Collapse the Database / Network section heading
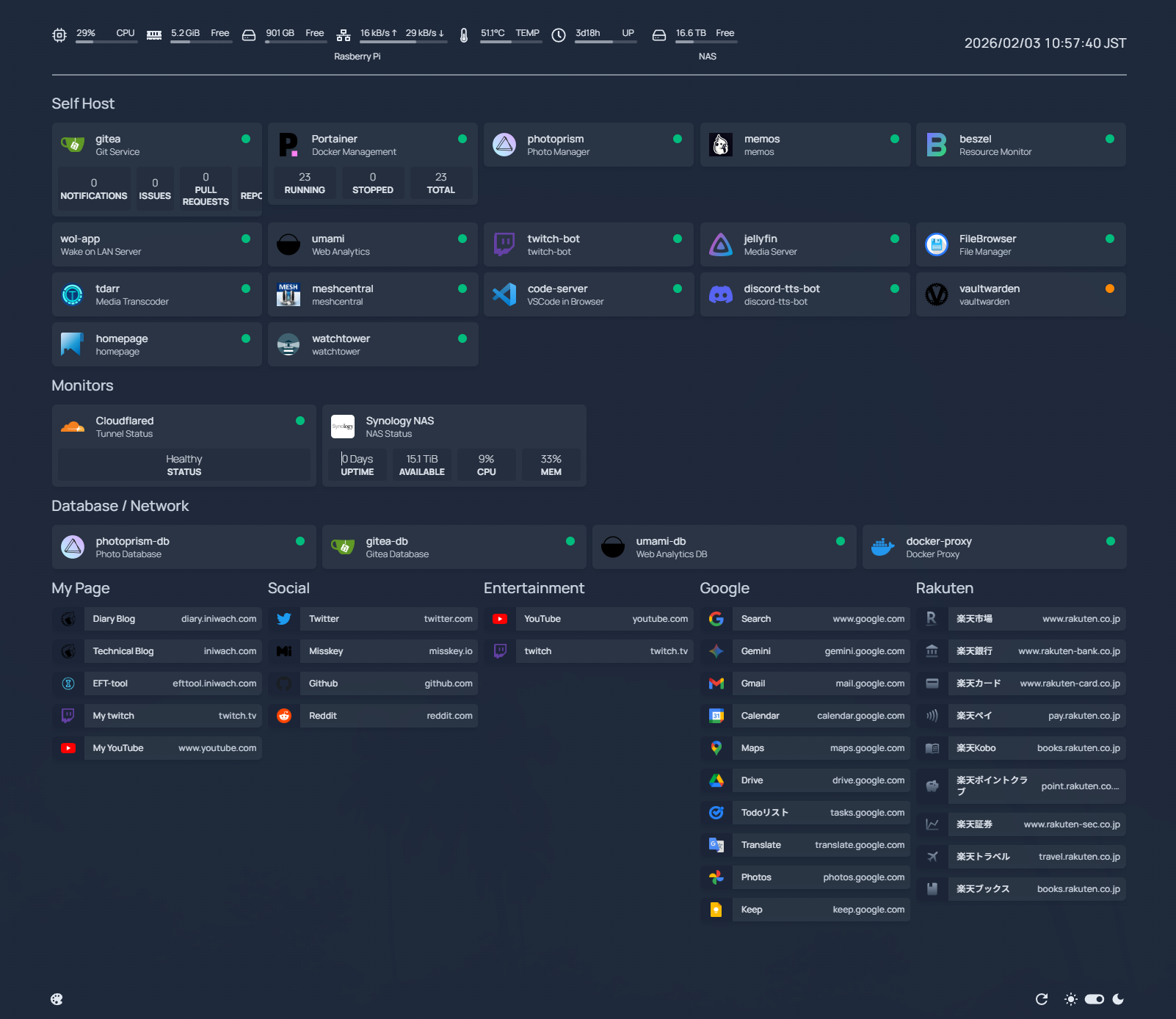The image size is (1176, 1019). click(x=120, y=506)
